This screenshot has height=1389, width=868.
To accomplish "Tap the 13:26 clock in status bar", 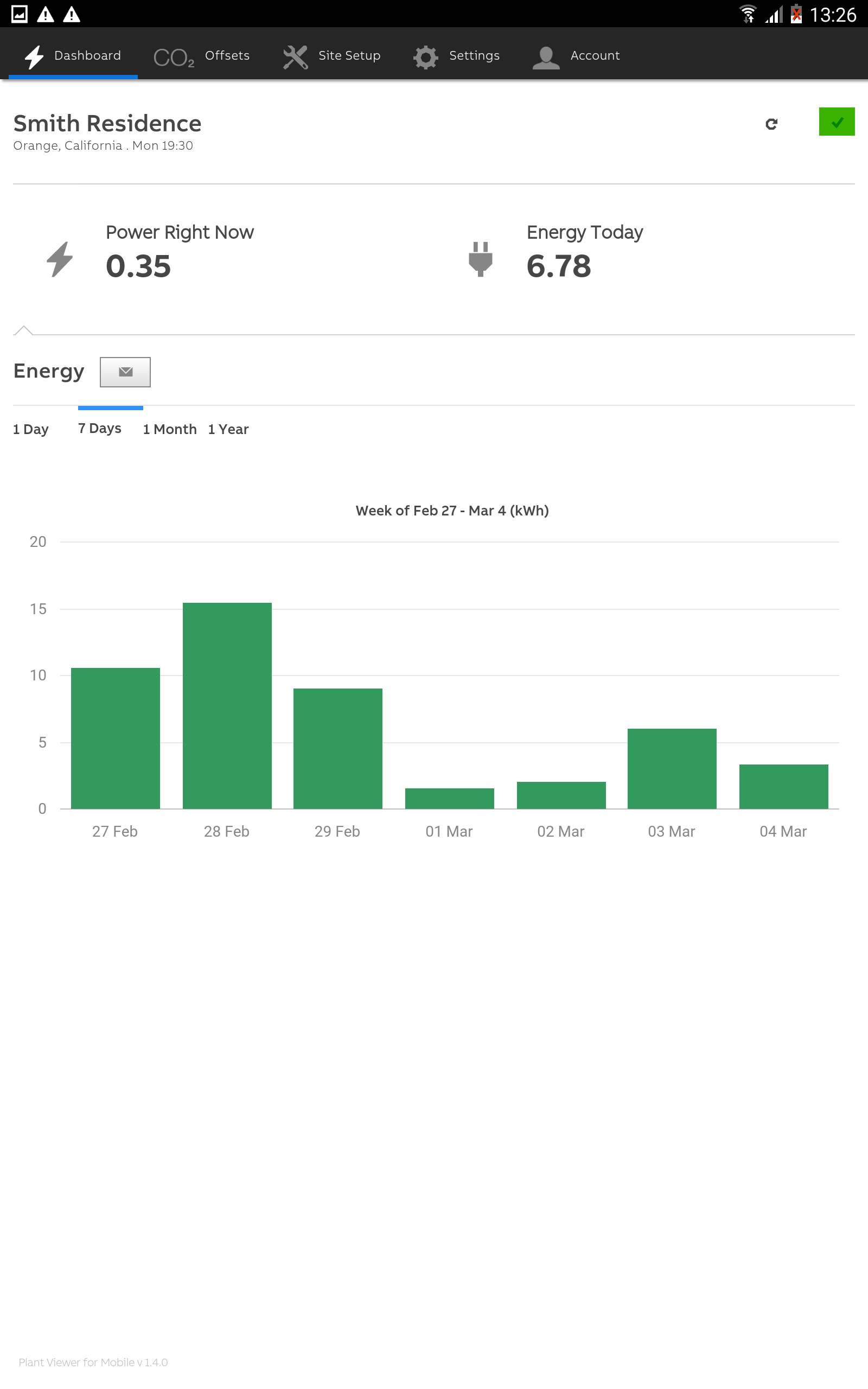I will click(x=833, y=14).
